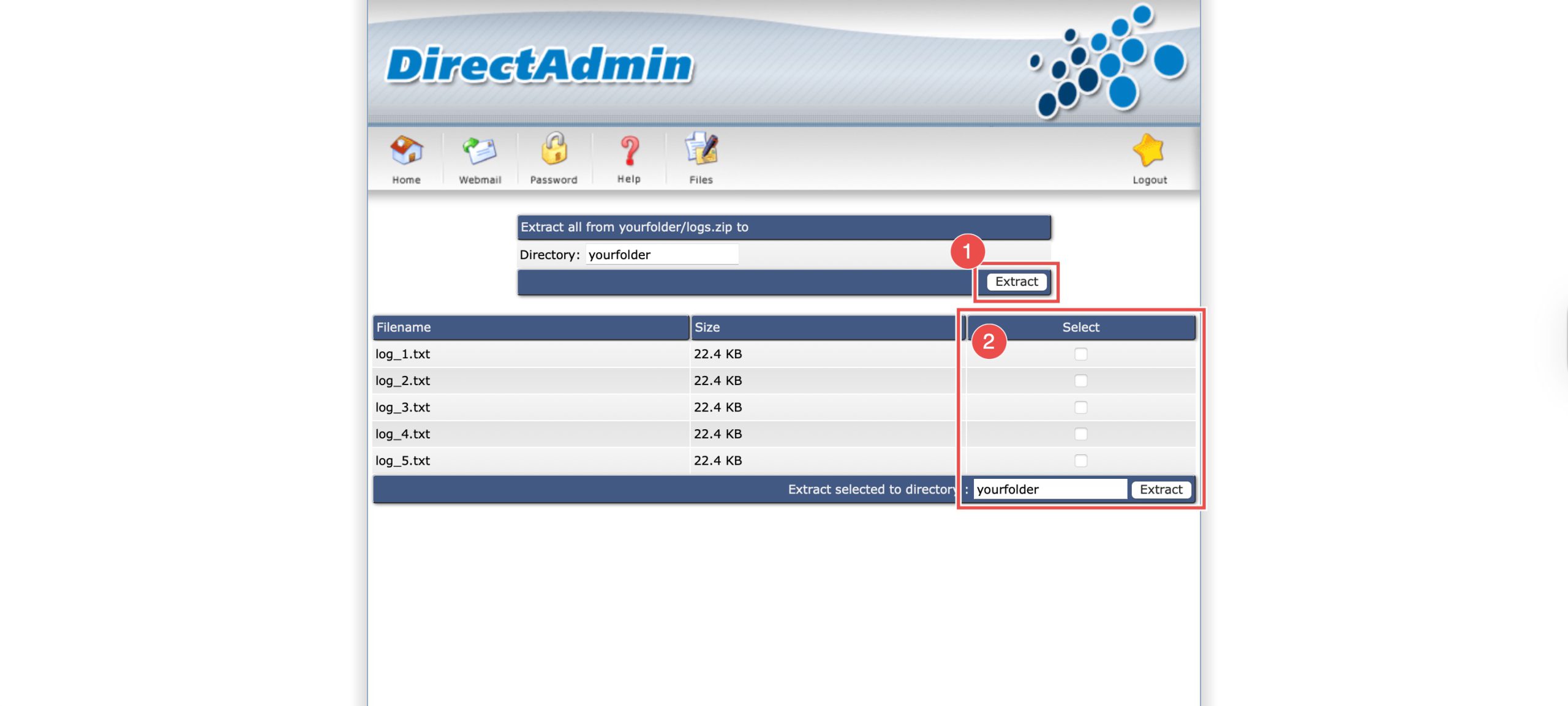Open the Files icon
Screen dimensions: 1568x706
701,149
